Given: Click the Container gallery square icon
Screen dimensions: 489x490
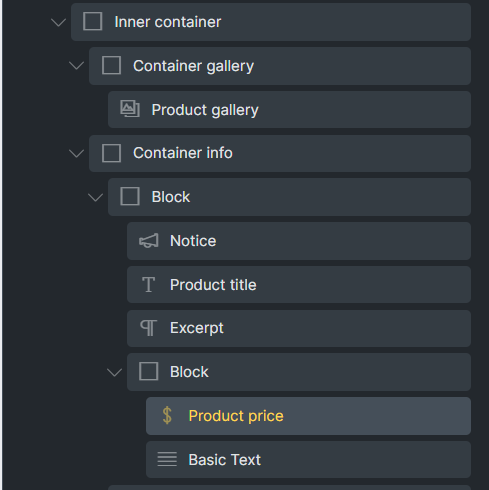Looking at the screenshot, I should (111, 65).
